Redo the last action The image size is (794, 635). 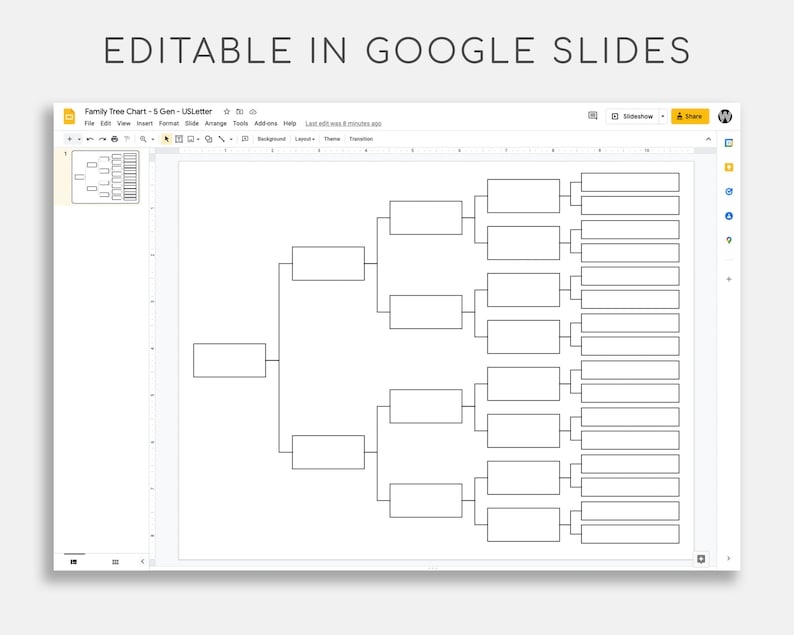[102, 139]
